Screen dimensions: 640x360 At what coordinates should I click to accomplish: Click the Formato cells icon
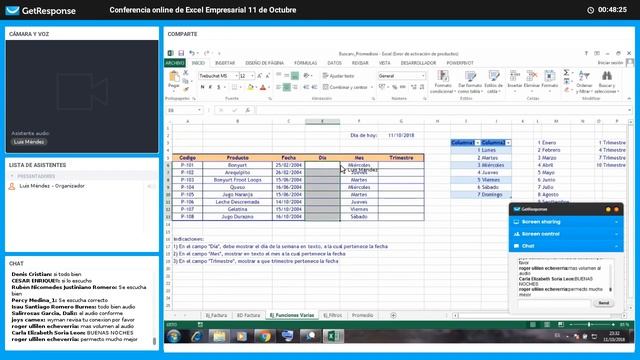click(x=549, y=76)
